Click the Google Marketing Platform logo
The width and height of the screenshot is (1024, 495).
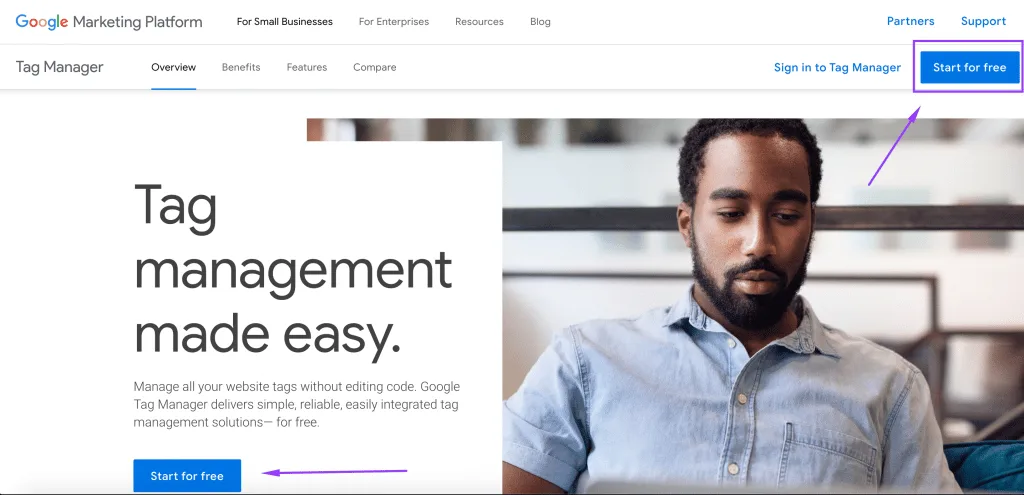[x=109, y=22]
